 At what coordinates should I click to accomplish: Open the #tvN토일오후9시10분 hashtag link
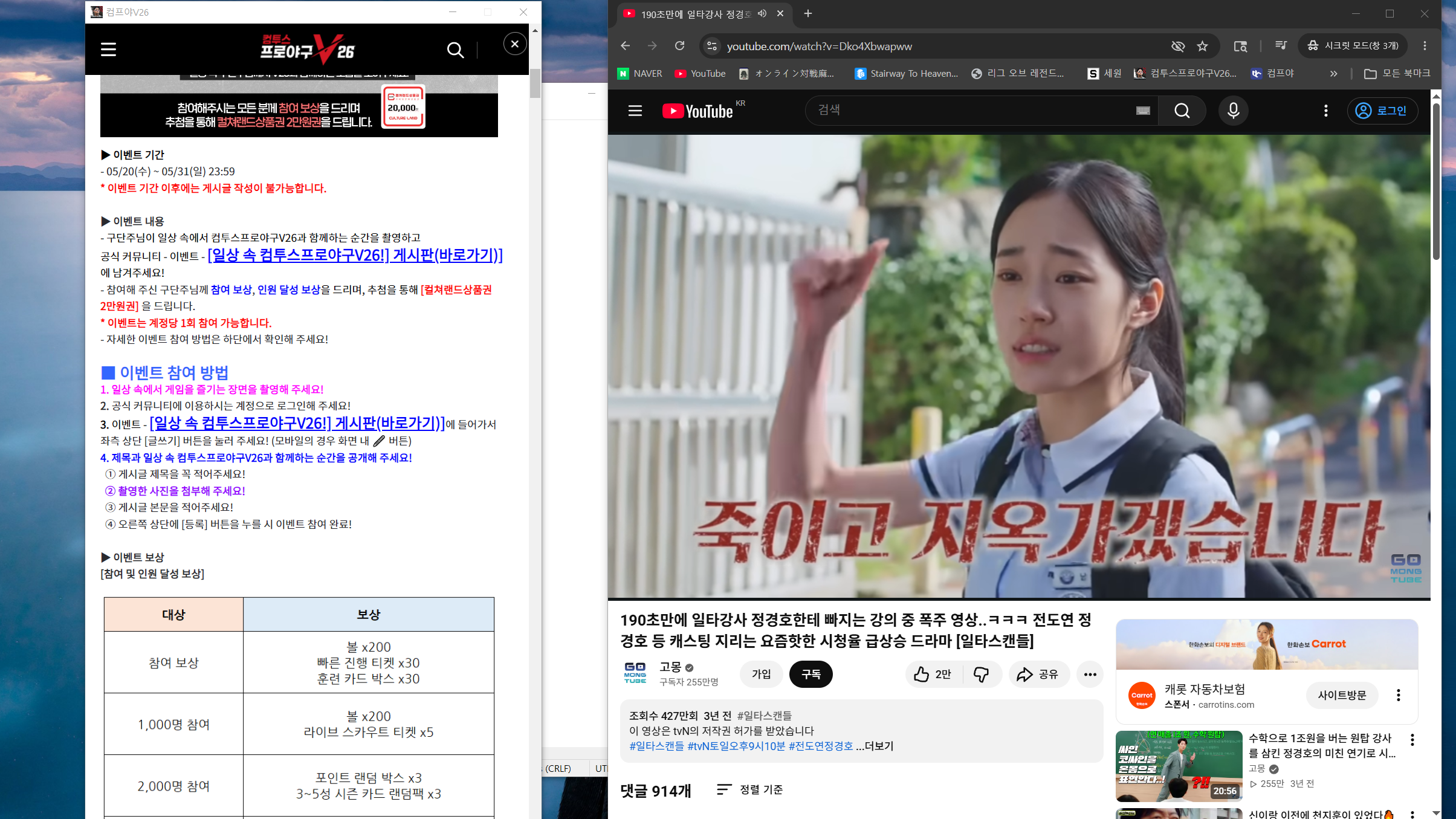(736, 746)
